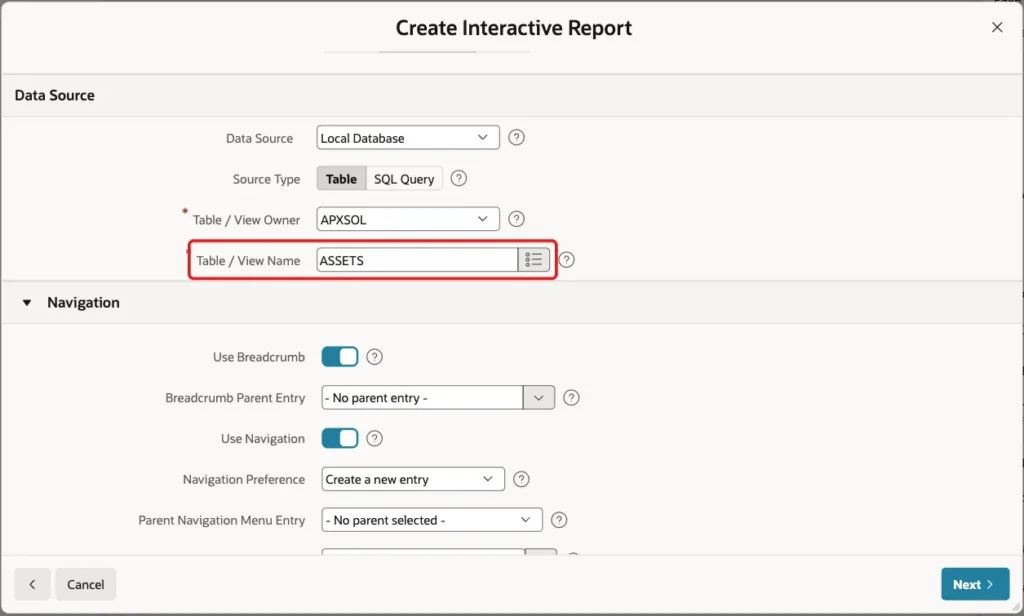This screenshot has height=616, width=1024.
Task: Open the Breadcrumb Parent Entry chevron
Action: pyautogui.click(x=539, y=398)
